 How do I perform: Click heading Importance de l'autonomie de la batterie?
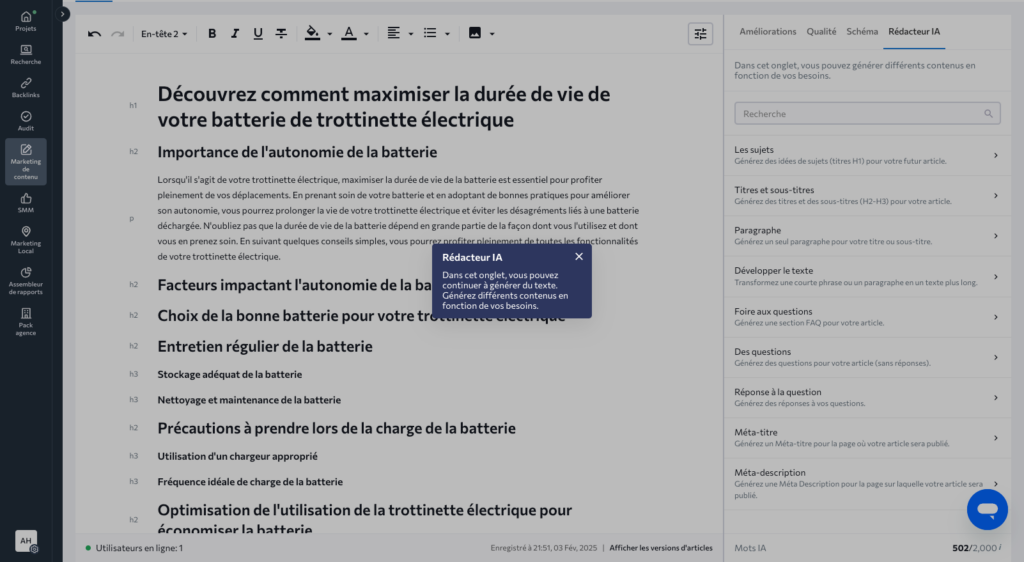pos(297,152)
